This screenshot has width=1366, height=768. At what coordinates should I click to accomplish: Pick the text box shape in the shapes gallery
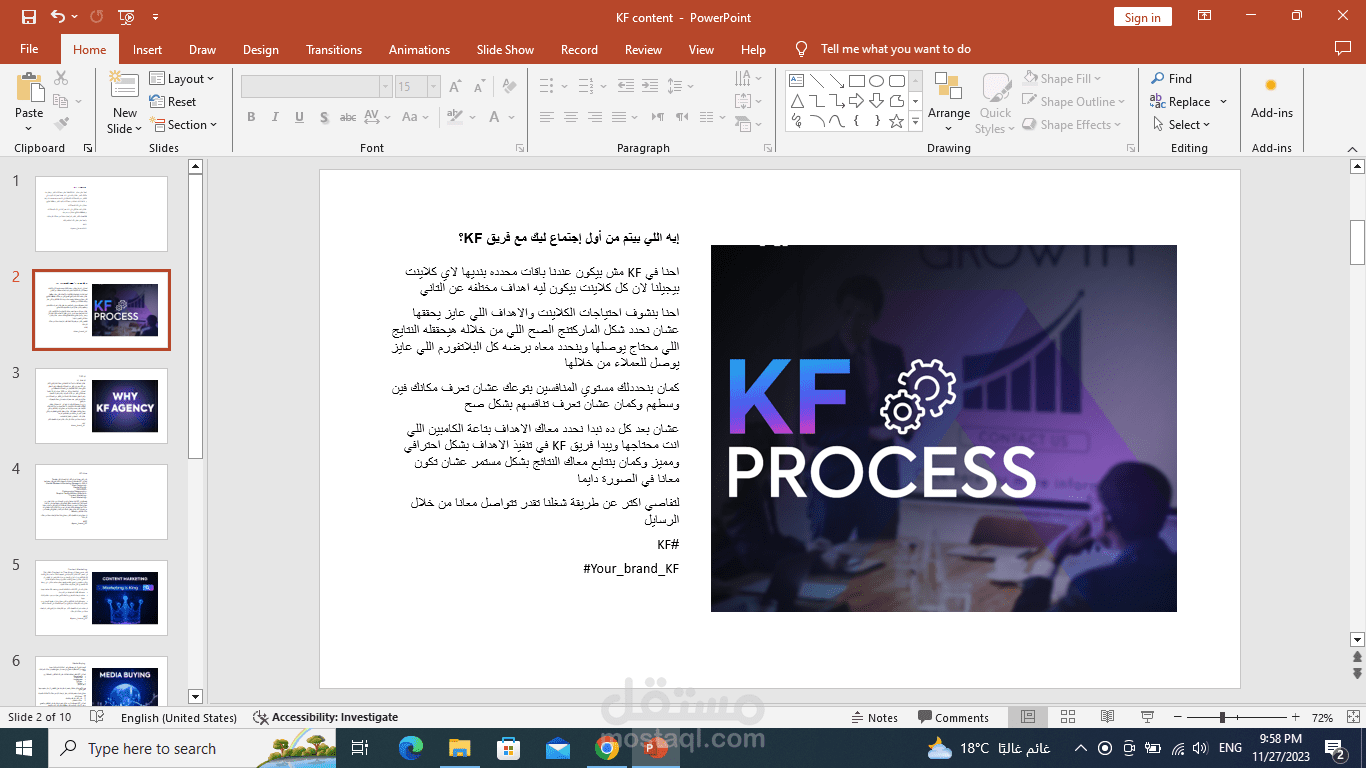pyautogui.click(x=797, y=81)
